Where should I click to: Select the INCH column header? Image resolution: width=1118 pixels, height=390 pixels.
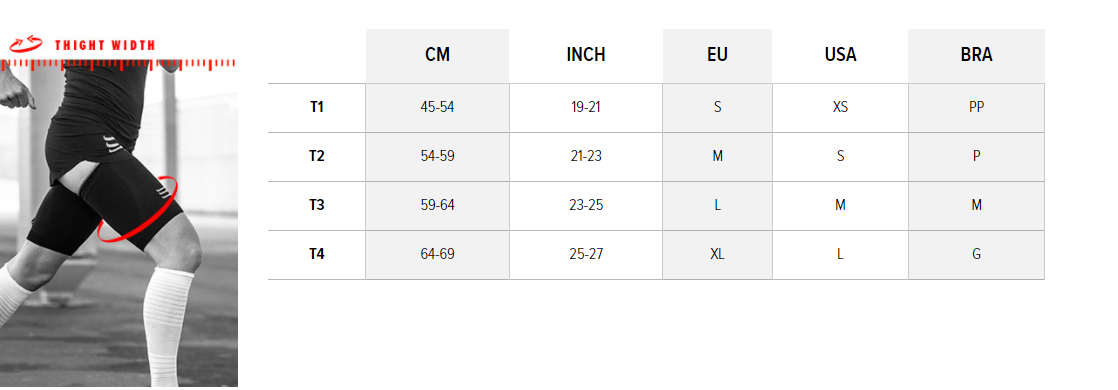tap(586, 55)
